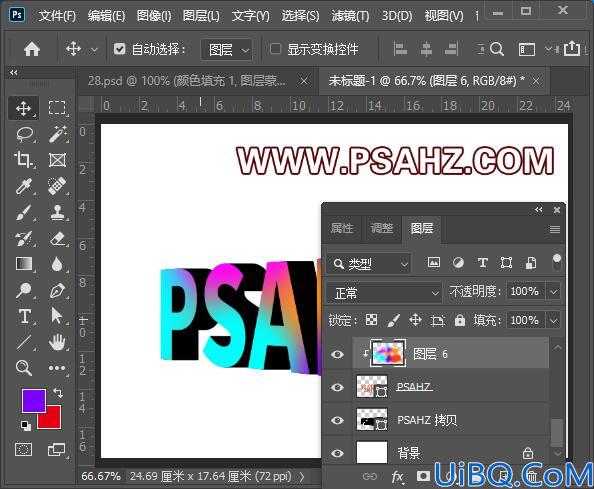
Task: Select the Eyedropper tool
Action: pyautogui.click(x=23, y=186)
